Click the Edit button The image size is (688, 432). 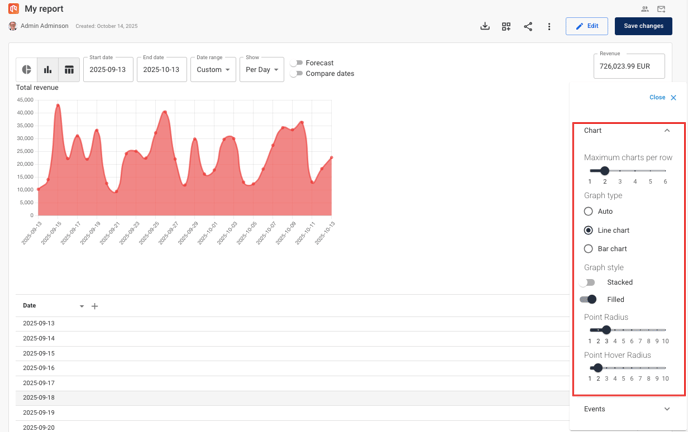(x=587, y=26)
